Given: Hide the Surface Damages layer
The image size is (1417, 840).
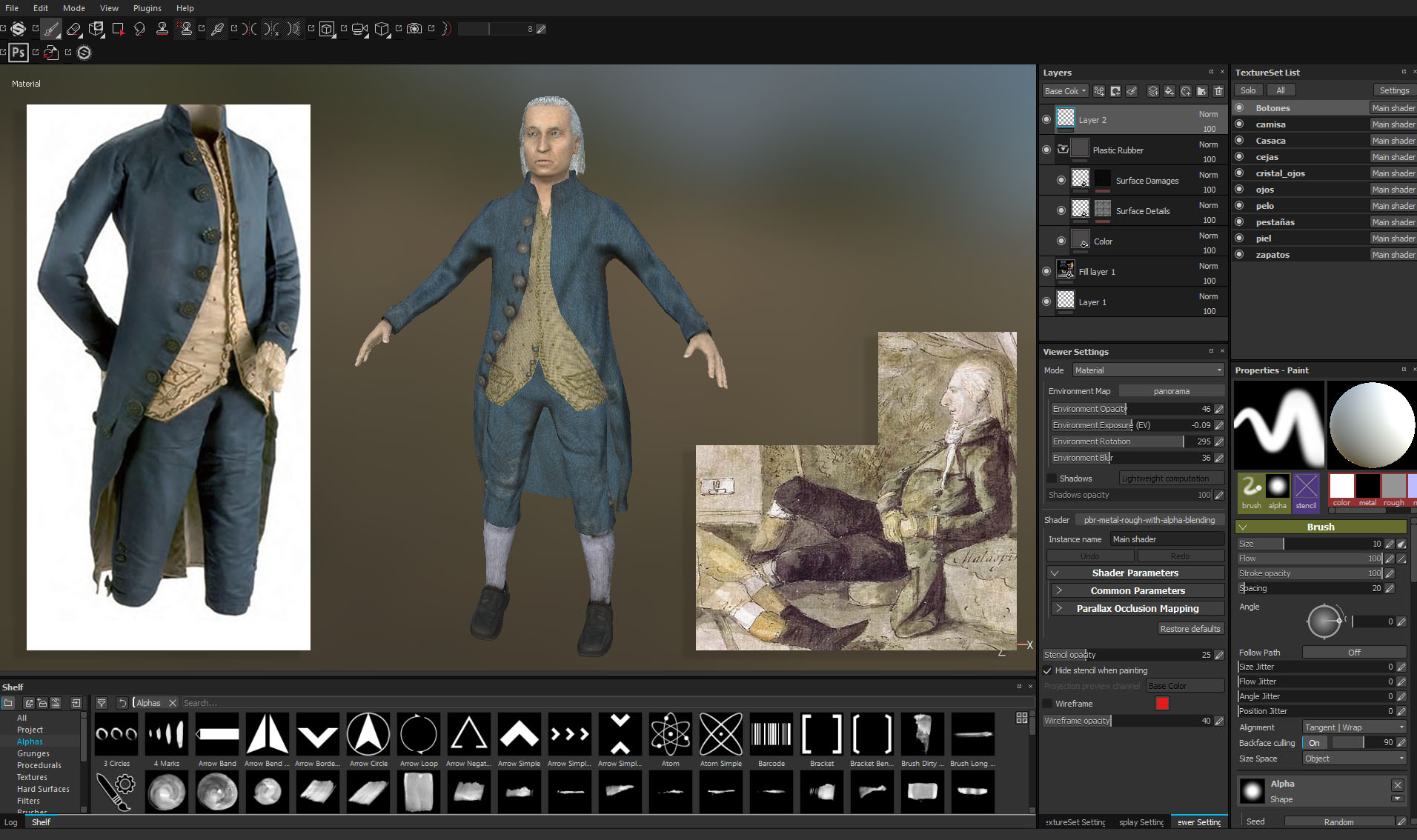Looking at the screenshot, I should [x=1061, y=180].
